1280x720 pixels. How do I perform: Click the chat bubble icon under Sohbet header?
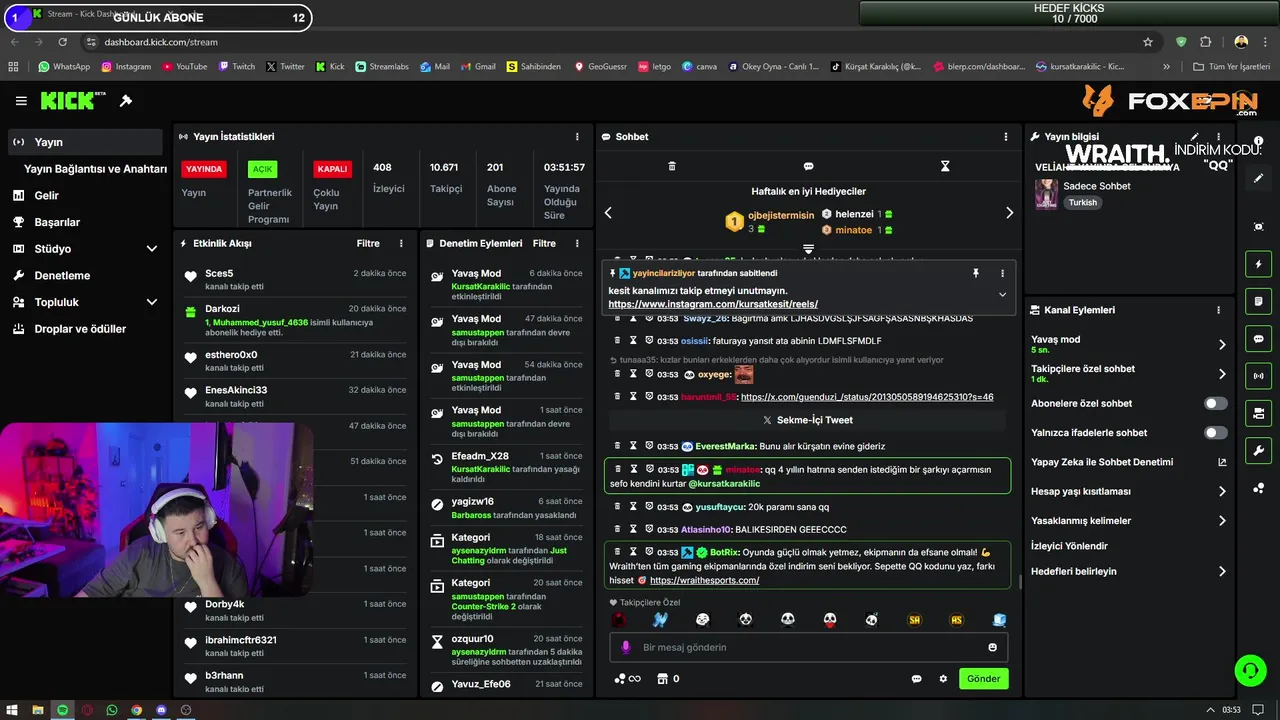coord(808,166)
